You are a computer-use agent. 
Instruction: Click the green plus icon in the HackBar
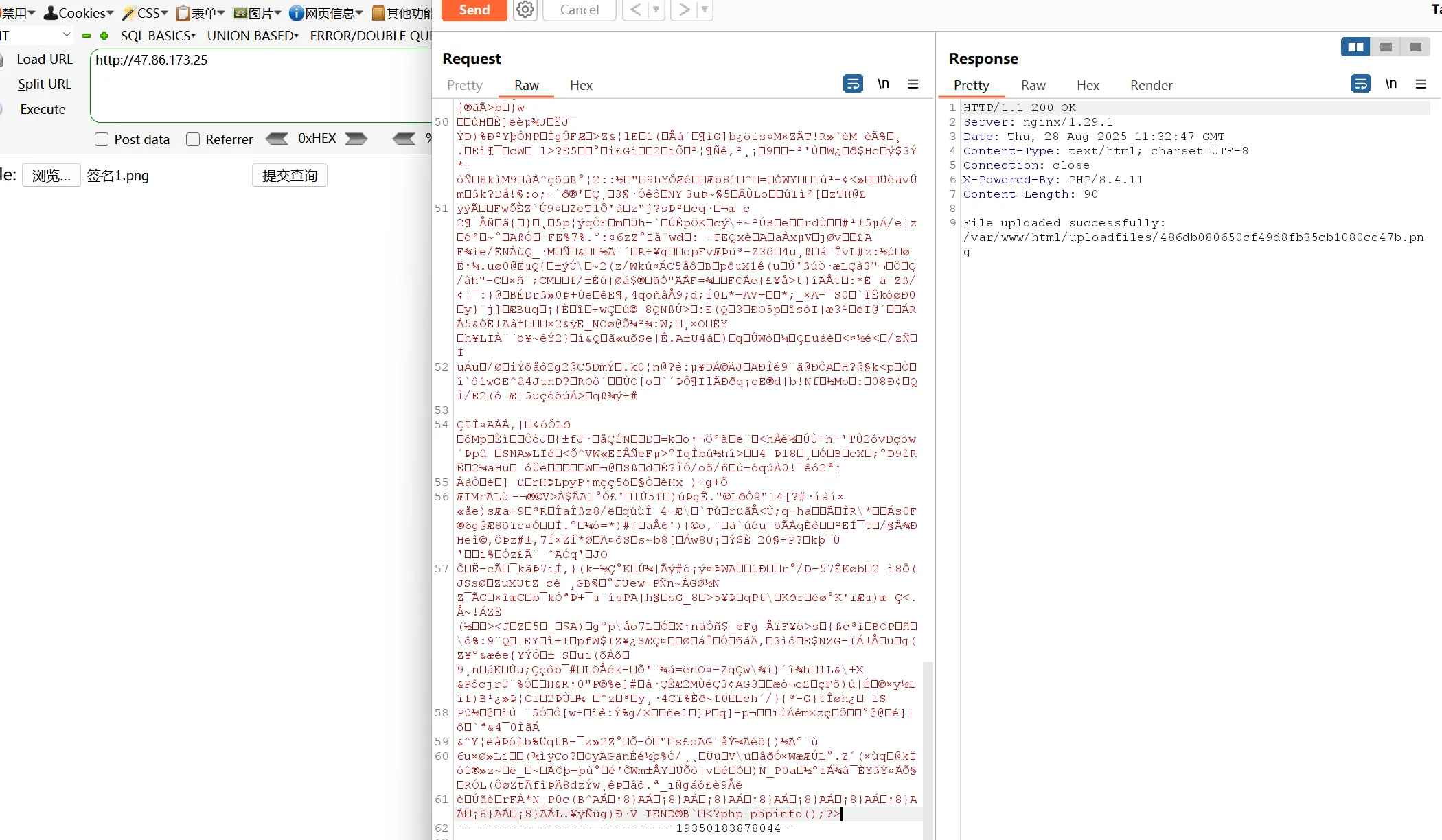pos(104,36)
